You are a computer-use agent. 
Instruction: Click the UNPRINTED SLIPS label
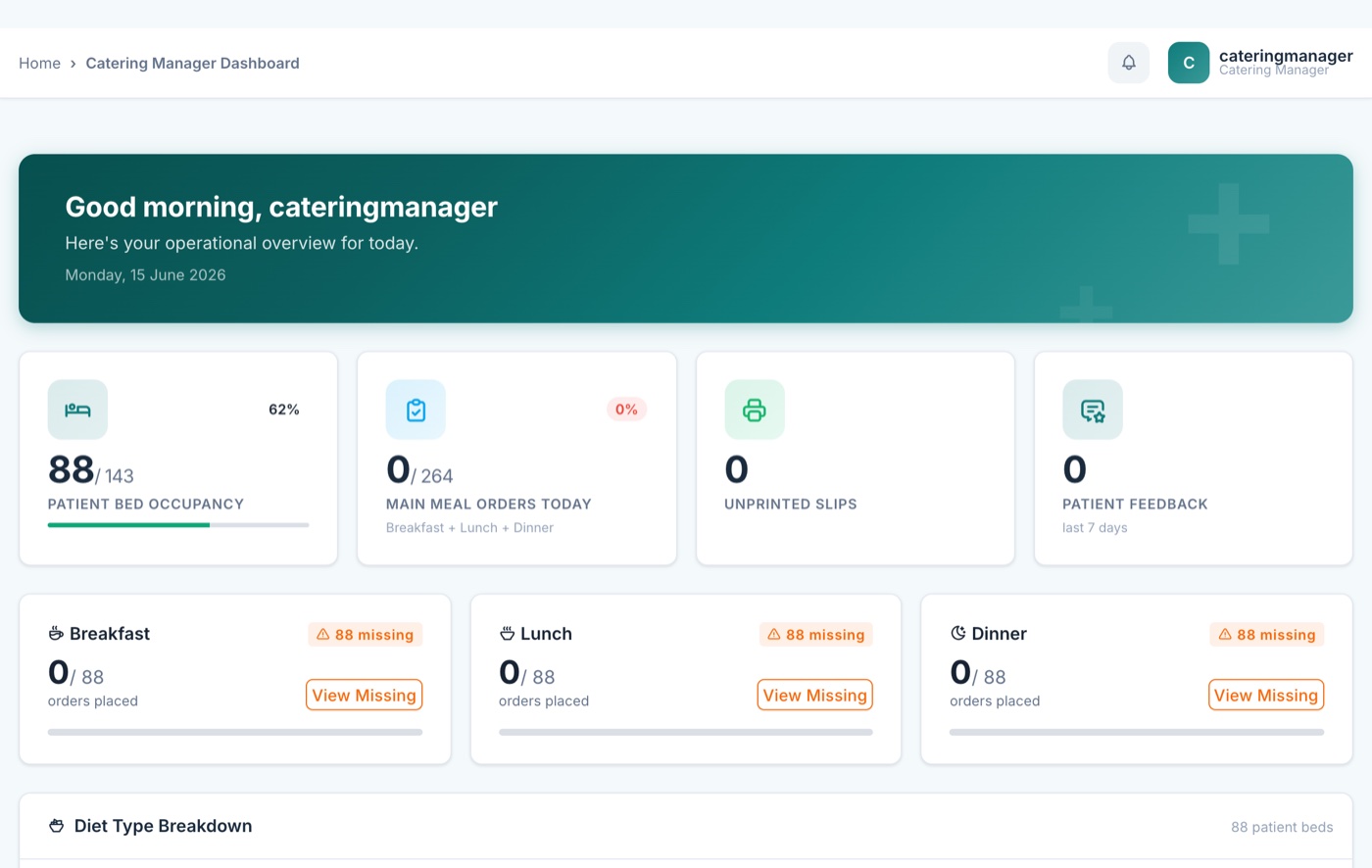(791, 504)
